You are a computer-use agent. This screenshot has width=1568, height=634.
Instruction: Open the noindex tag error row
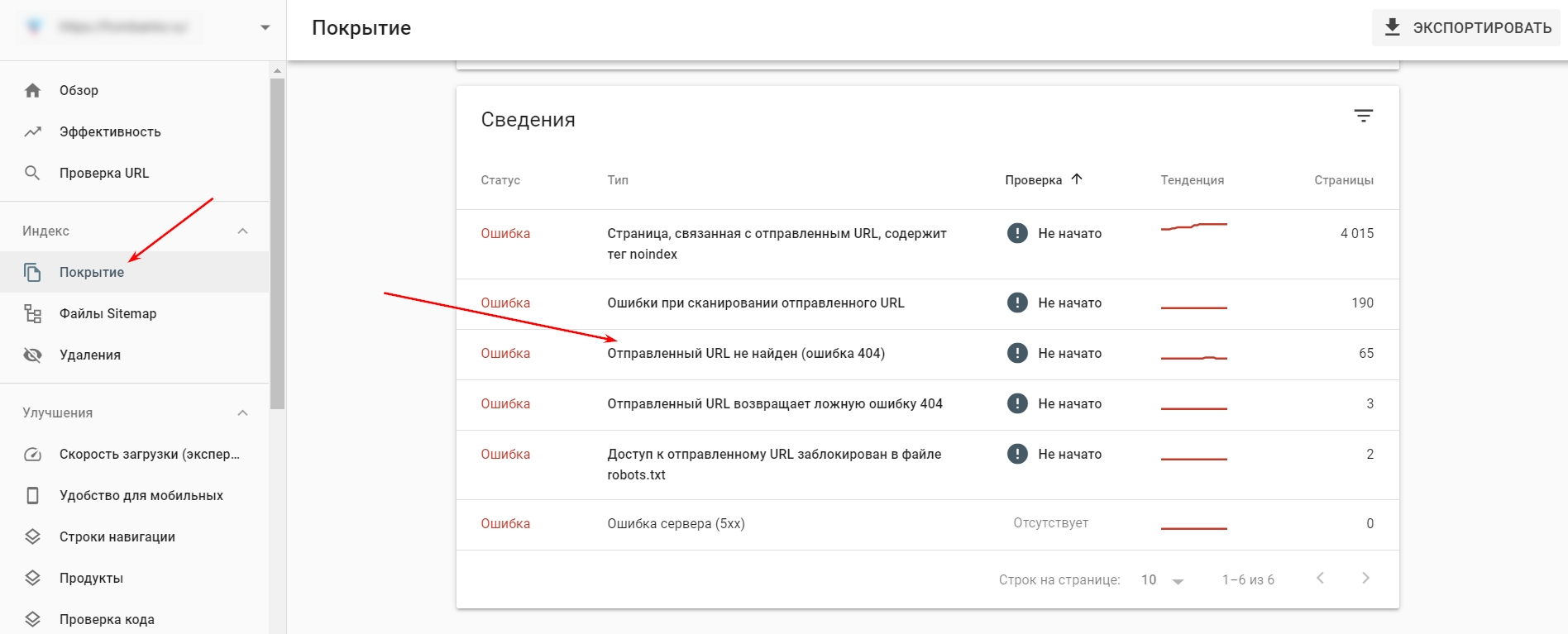(927, 244)
